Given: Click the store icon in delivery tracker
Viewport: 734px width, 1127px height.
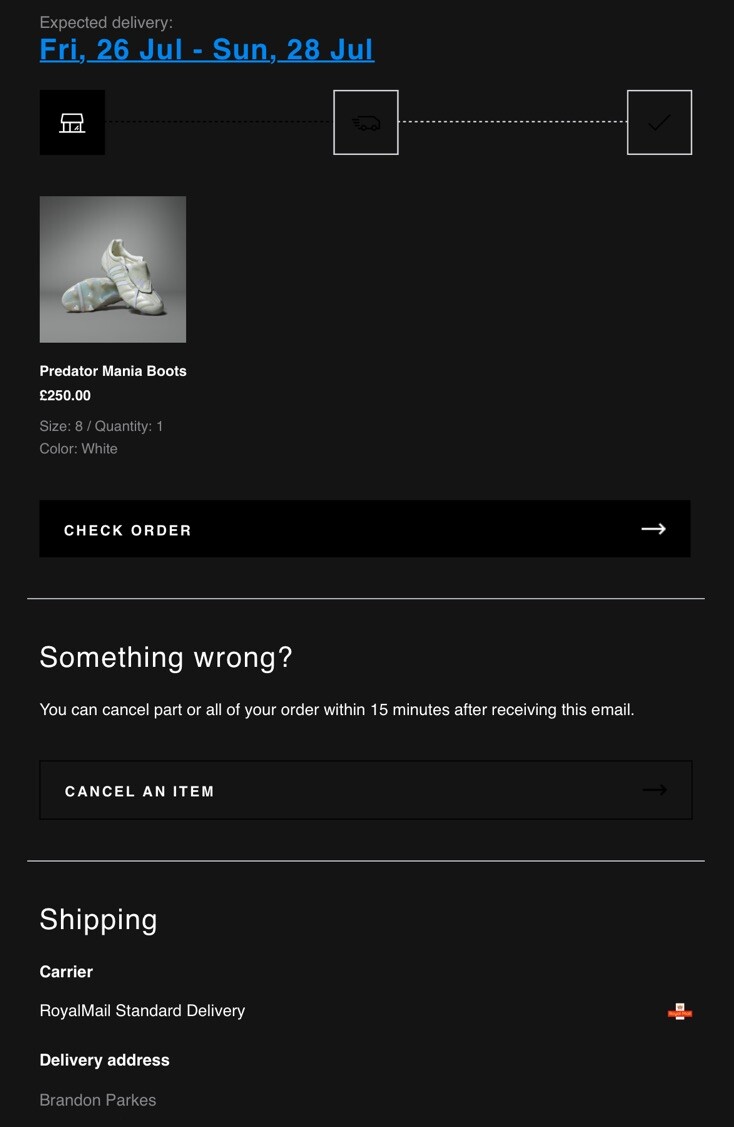Looking at the screenshot, I should coord(72,122).
